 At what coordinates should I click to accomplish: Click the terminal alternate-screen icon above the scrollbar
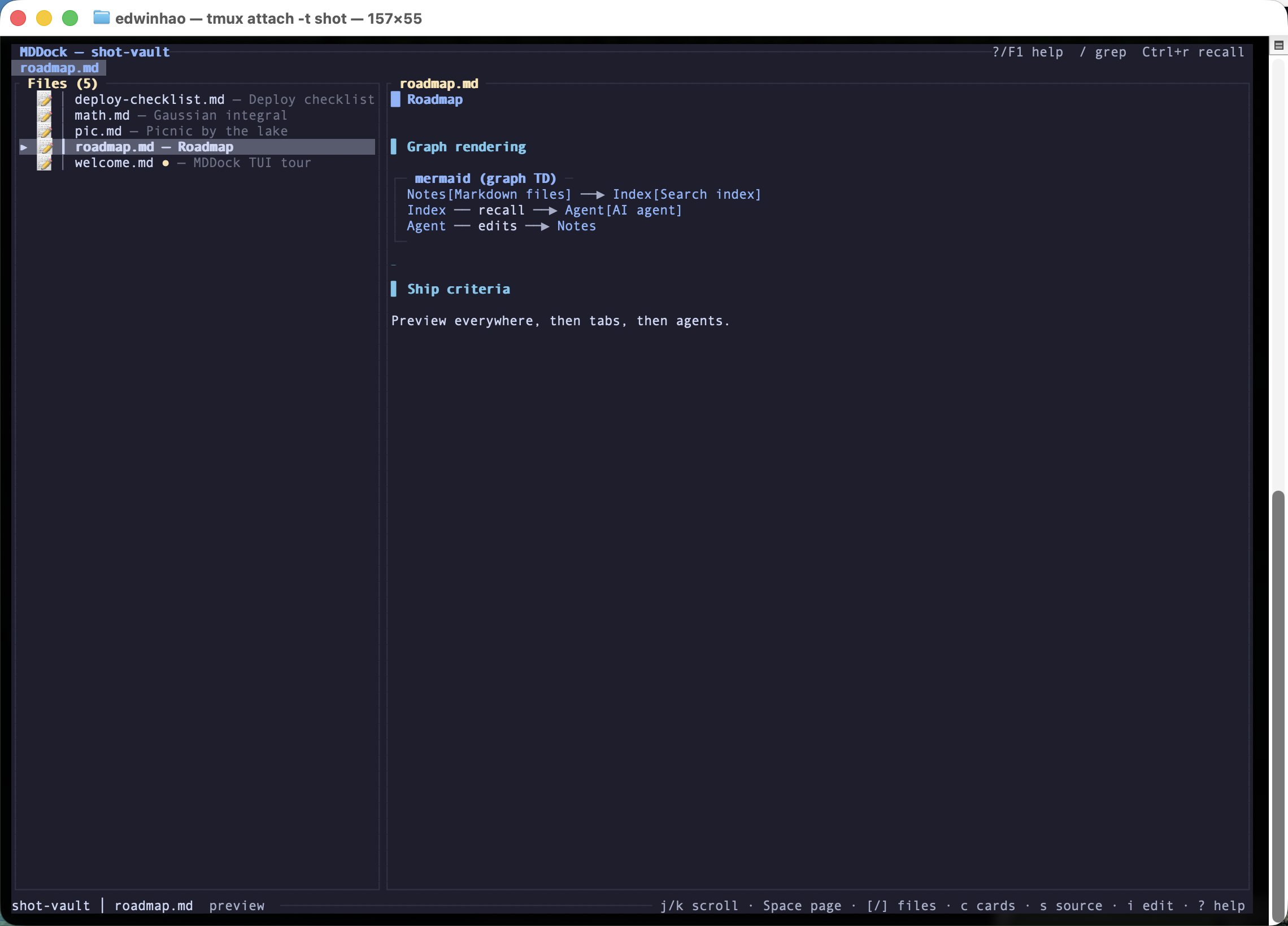pyautogui.click(x=1278, y=45)
